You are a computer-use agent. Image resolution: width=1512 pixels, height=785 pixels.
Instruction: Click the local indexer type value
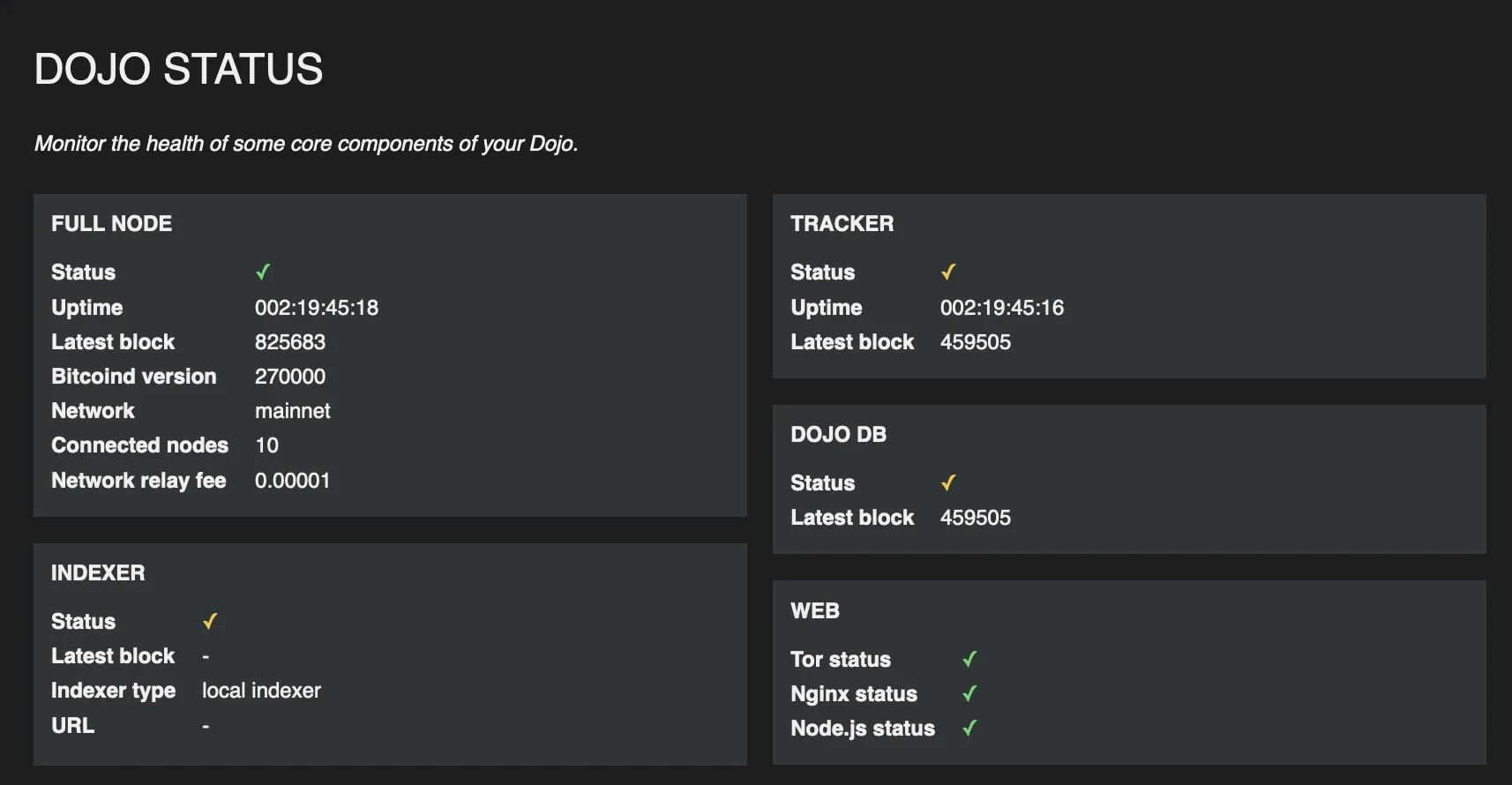pos(261,691)
